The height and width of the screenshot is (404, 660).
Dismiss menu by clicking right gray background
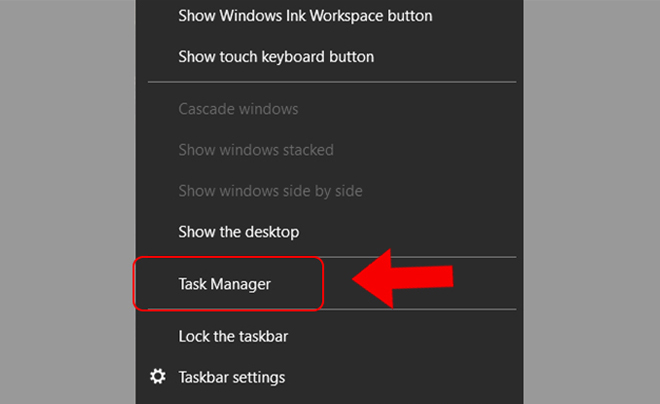coord(592,202)
